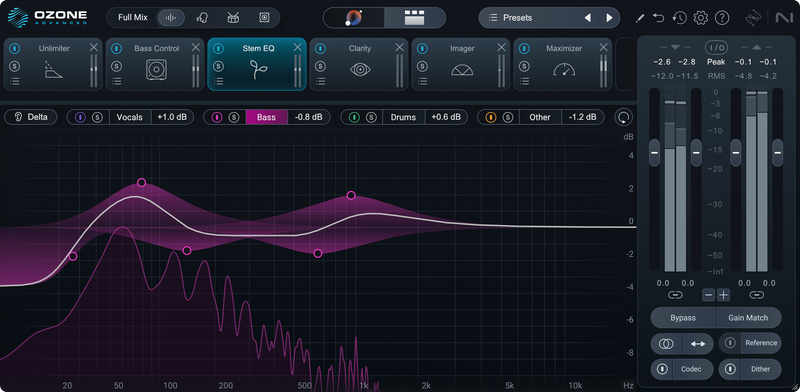
Task: Solo the Vocals stem
Action: [97, 117]
